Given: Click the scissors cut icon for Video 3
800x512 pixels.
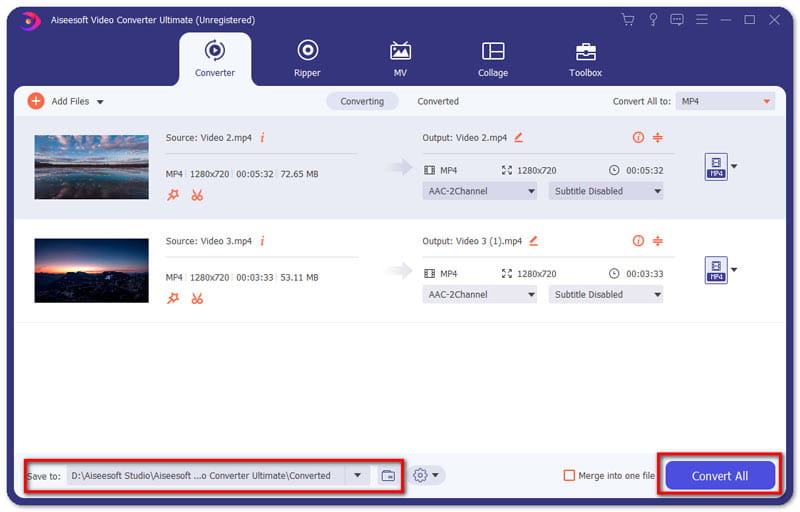Looking at the screenshot, I should pos(197,298).
